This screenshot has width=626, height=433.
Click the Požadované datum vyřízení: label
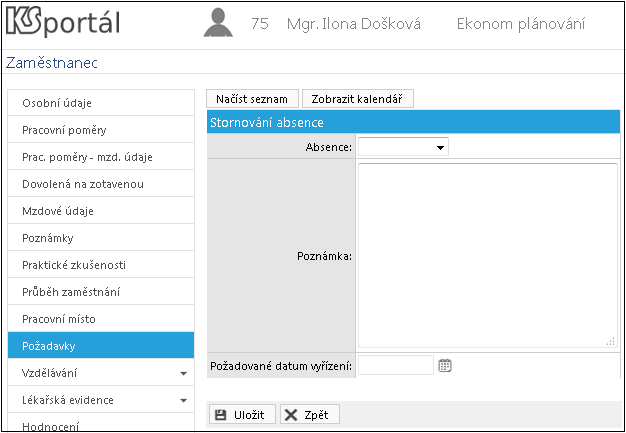[x=281, y=366]
